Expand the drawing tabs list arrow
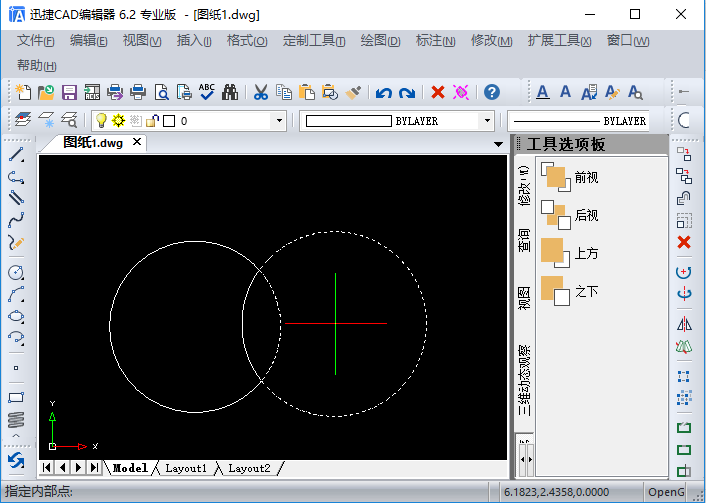This screenshot has width=706, height=503. pyautogui.click(x=498, y=145)
